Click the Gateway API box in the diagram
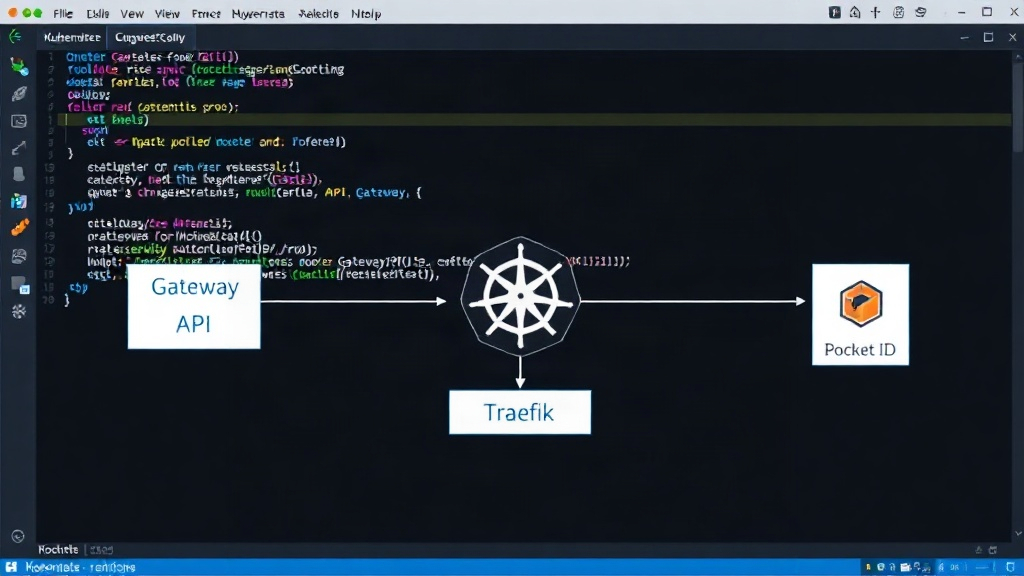This screenshot has height=576, width=1024. pos(194,306)
